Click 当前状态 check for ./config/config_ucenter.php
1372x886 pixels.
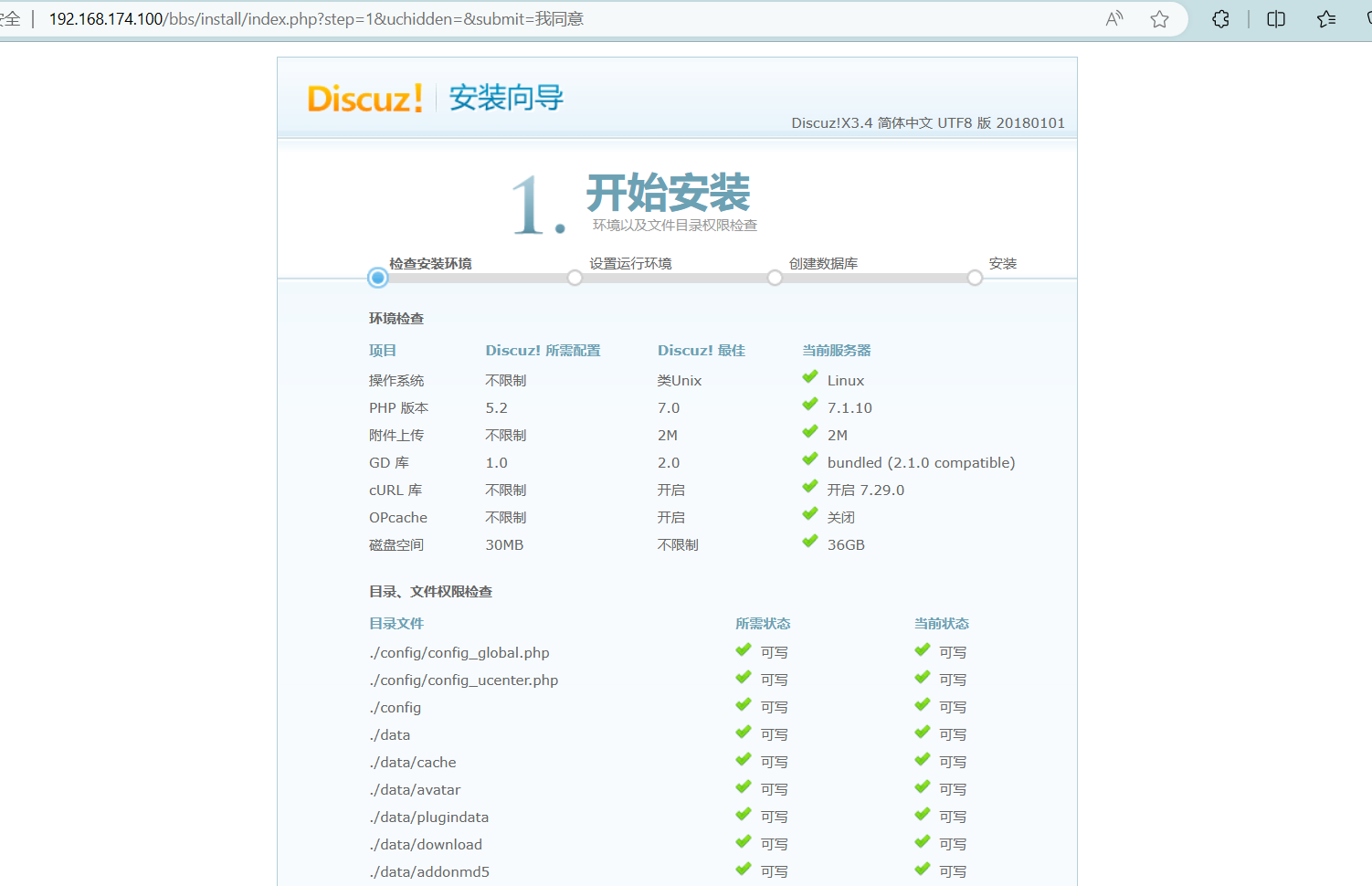coord(923,678)
